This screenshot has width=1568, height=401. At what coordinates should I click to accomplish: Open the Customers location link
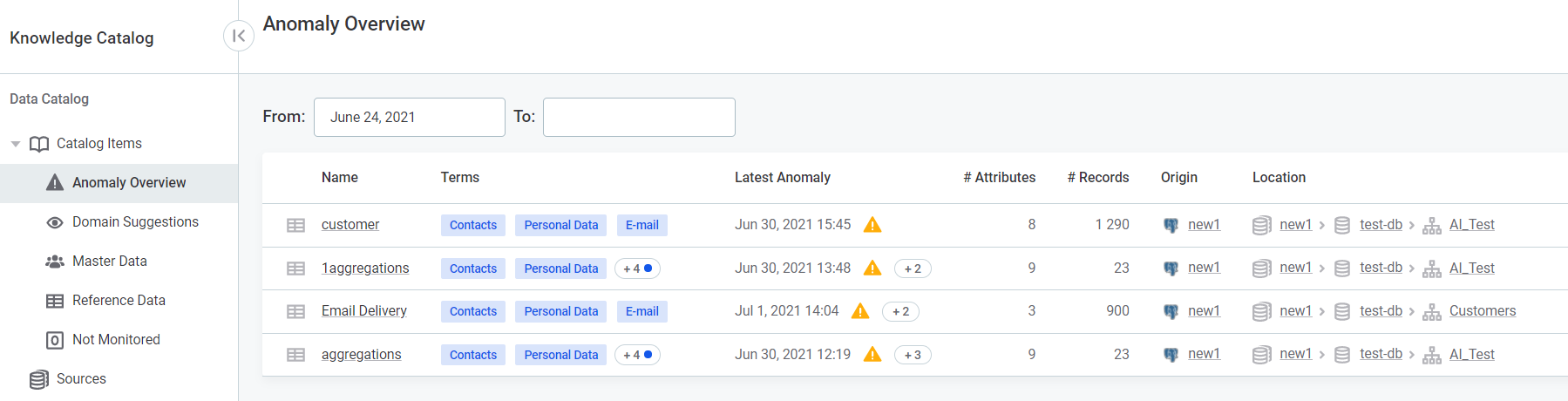1482,311
